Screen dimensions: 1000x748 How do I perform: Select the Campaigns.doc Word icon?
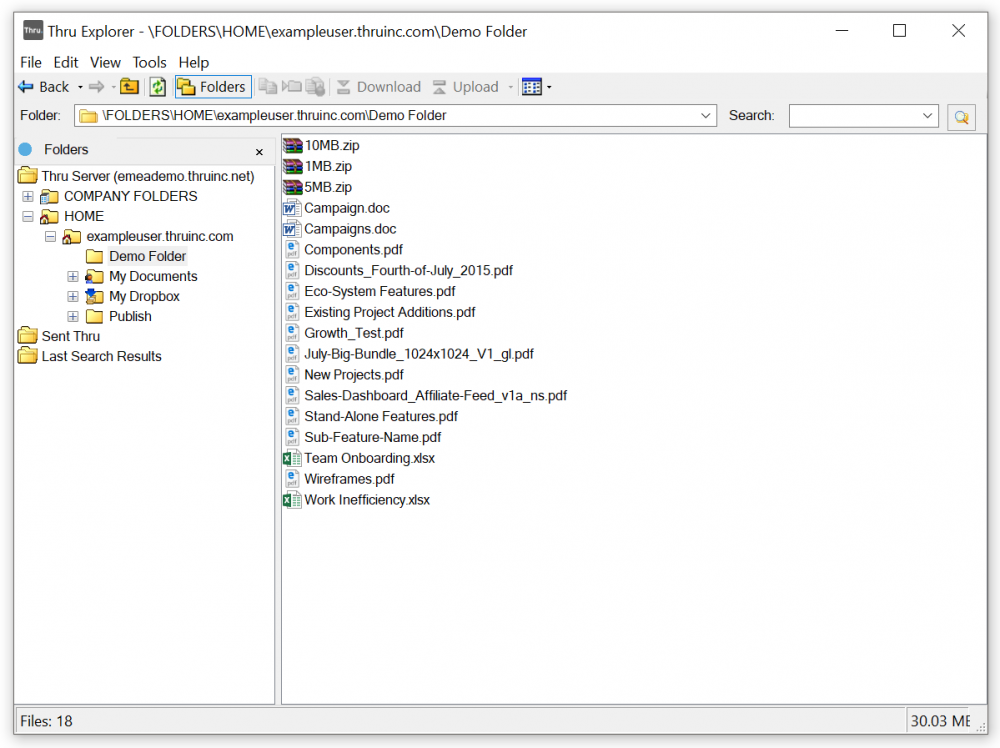coord(291,229)
